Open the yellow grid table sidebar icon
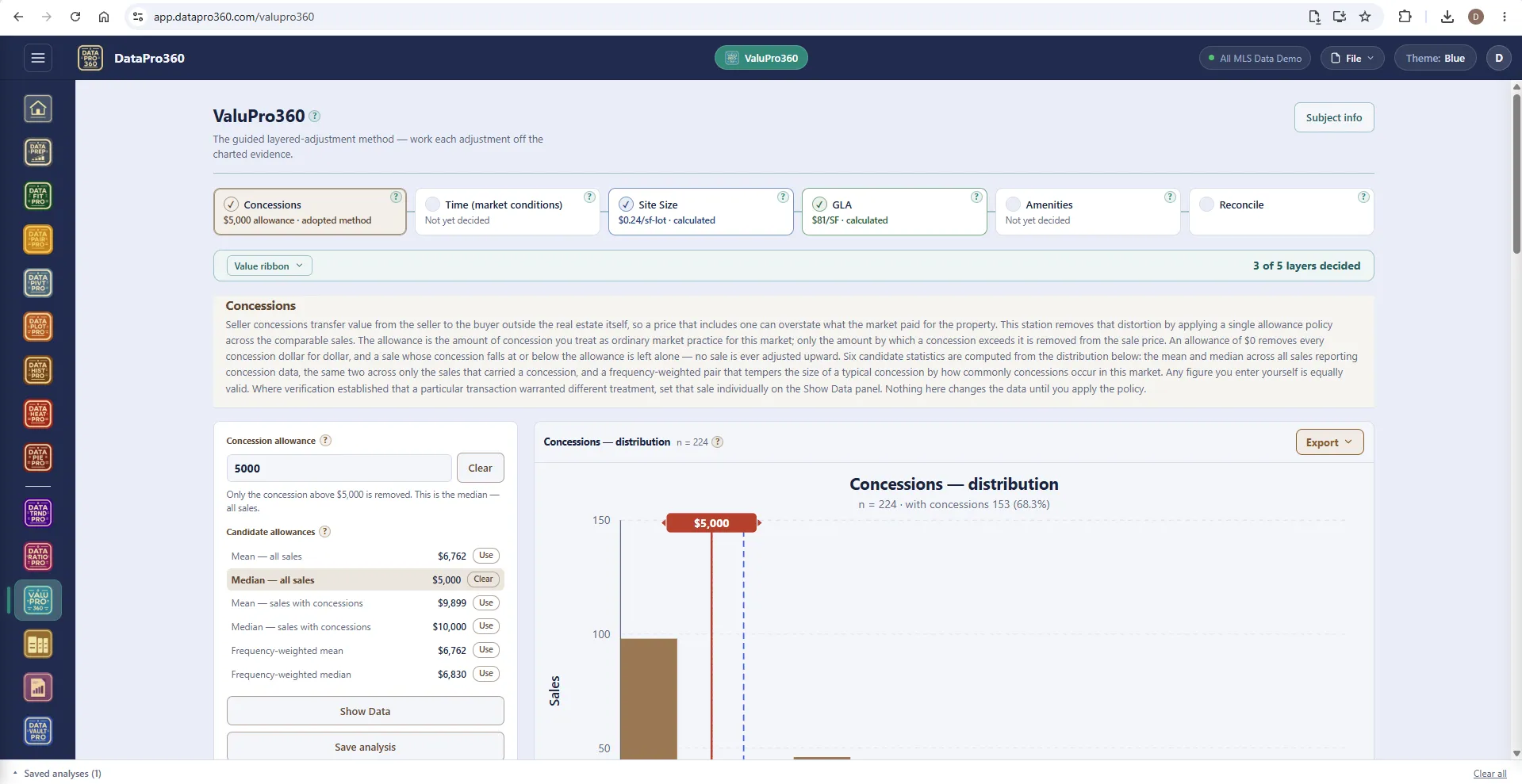Viewport: 1522px width, 784px height. coord(38,644)
